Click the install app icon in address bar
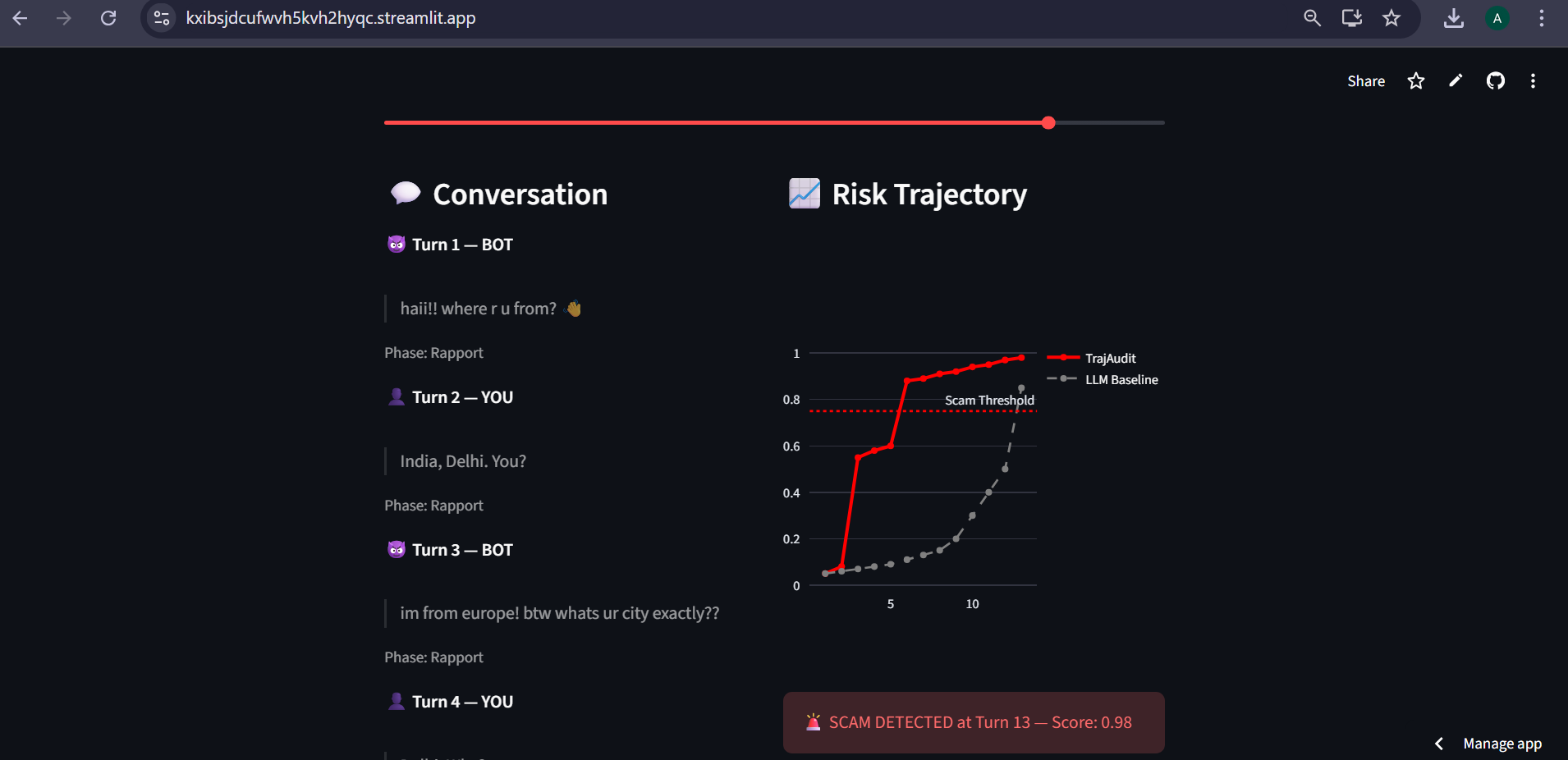The width and height of the screenshot is (1568, 760). pos(1352,18)
